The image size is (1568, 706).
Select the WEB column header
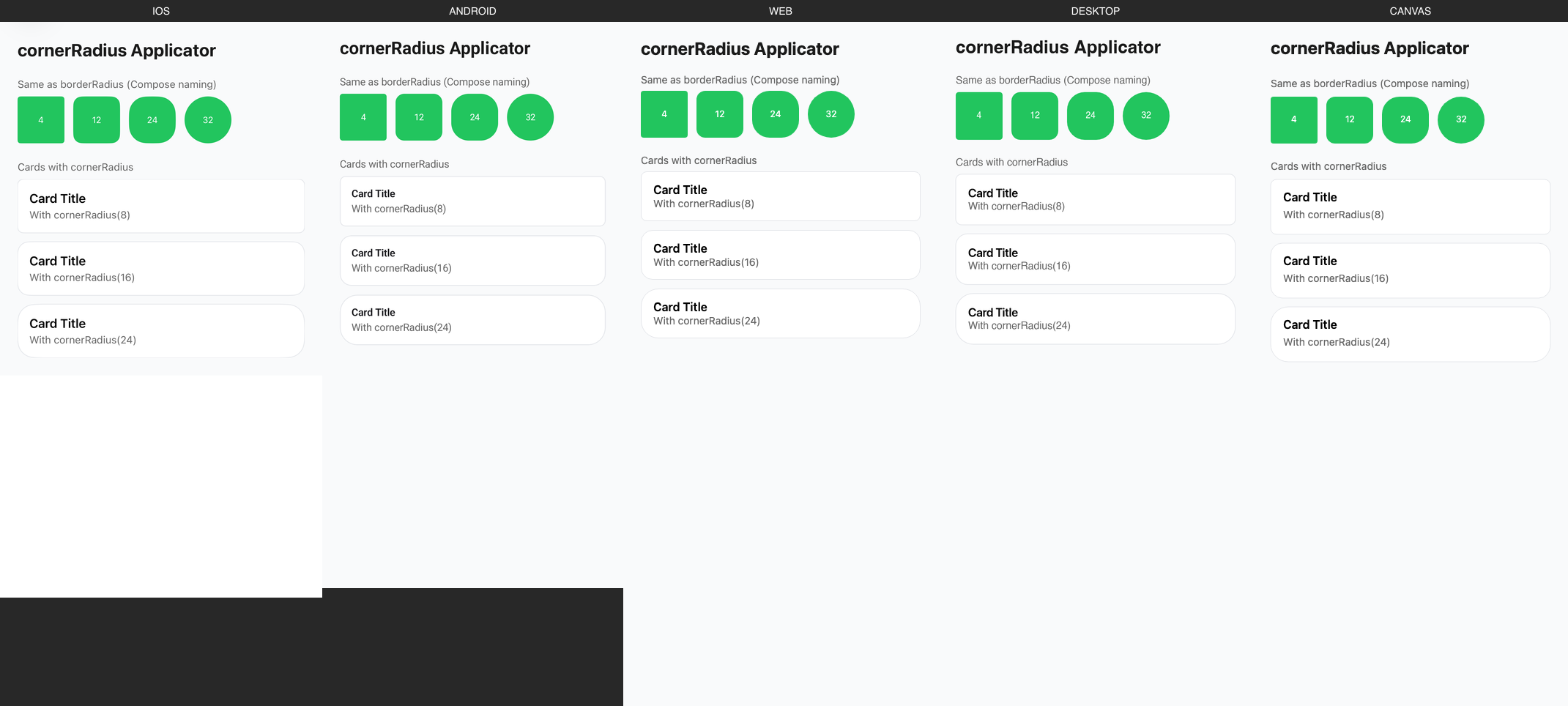(x=781, y=11)
